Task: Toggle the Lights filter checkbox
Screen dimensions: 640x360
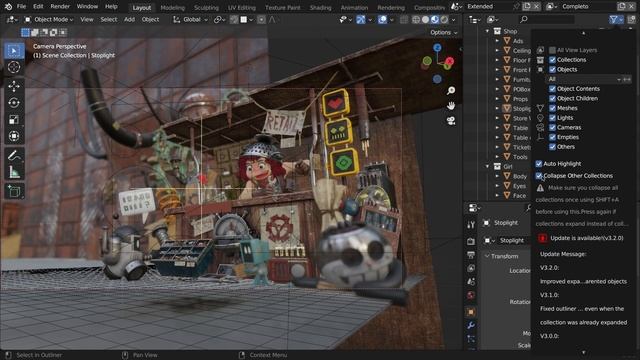Action: 552,118
